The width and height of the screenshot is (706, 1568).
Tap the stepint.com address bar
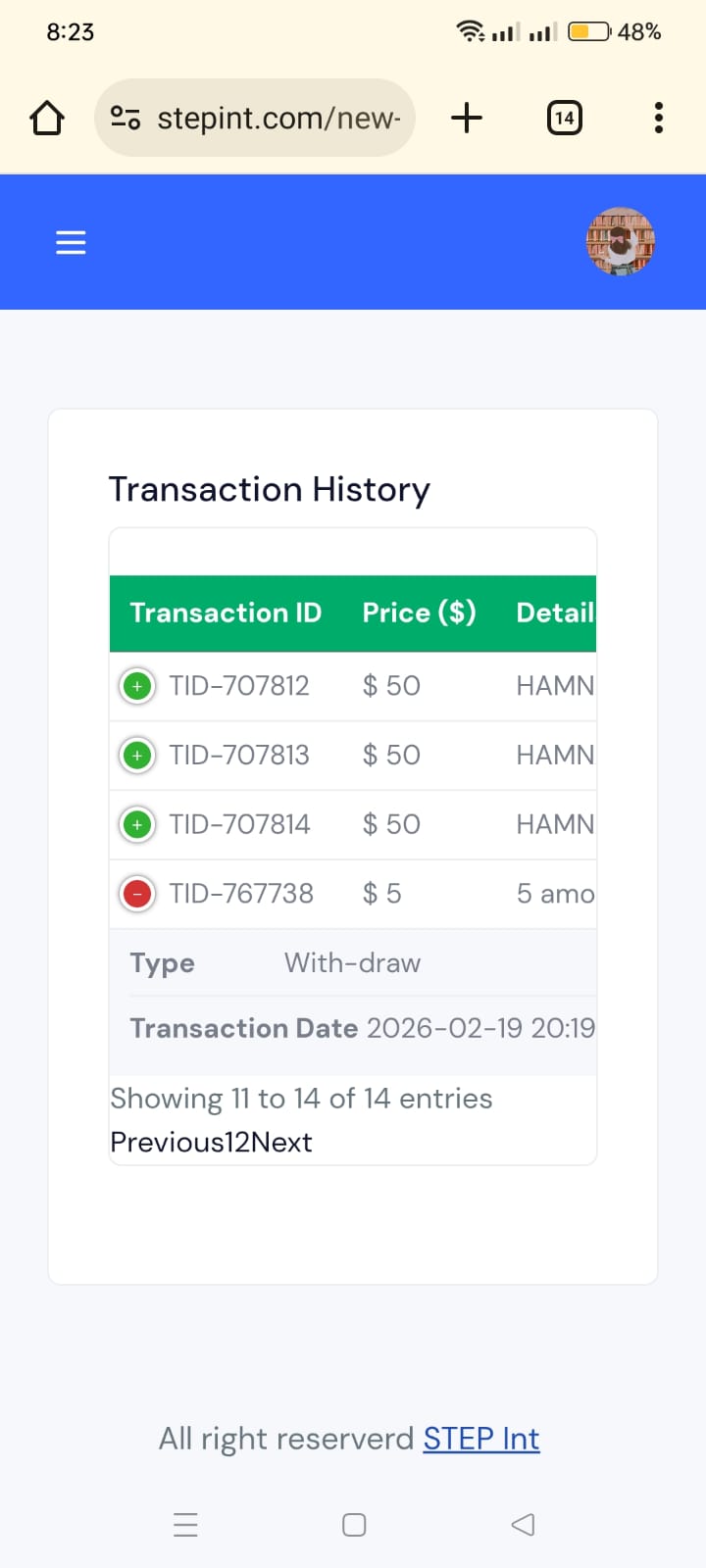coord(255,118)
